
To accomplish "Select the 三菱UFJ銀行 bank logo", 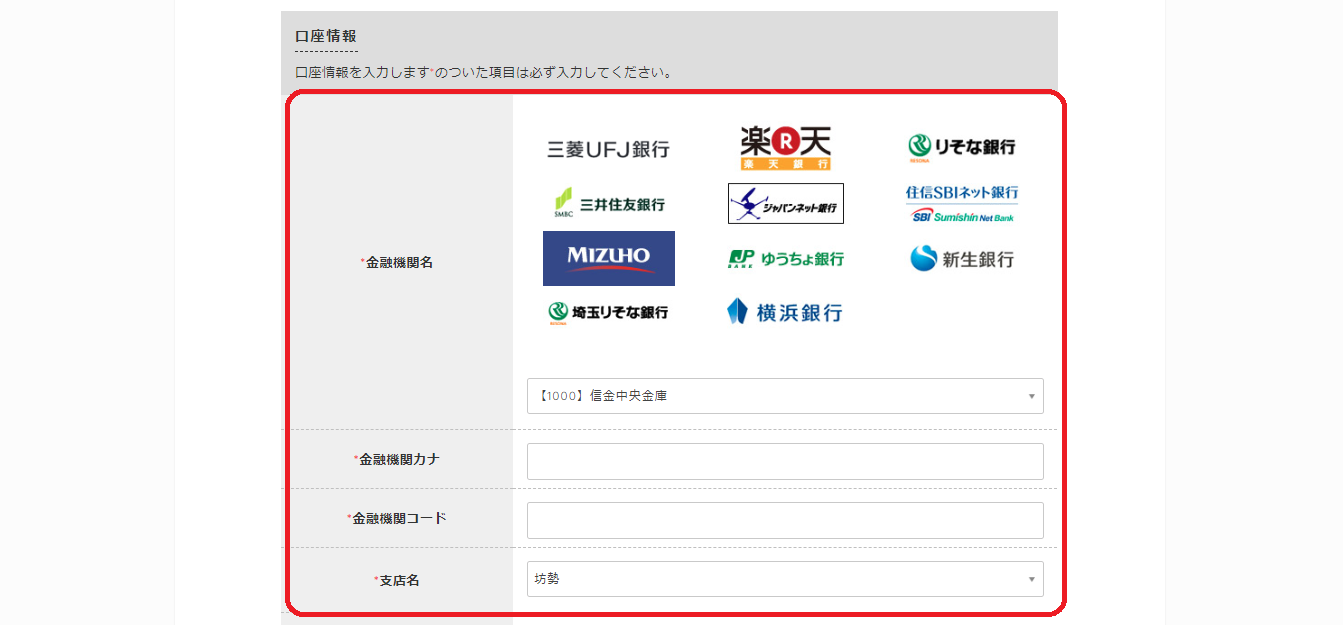I will pos(608,149).
